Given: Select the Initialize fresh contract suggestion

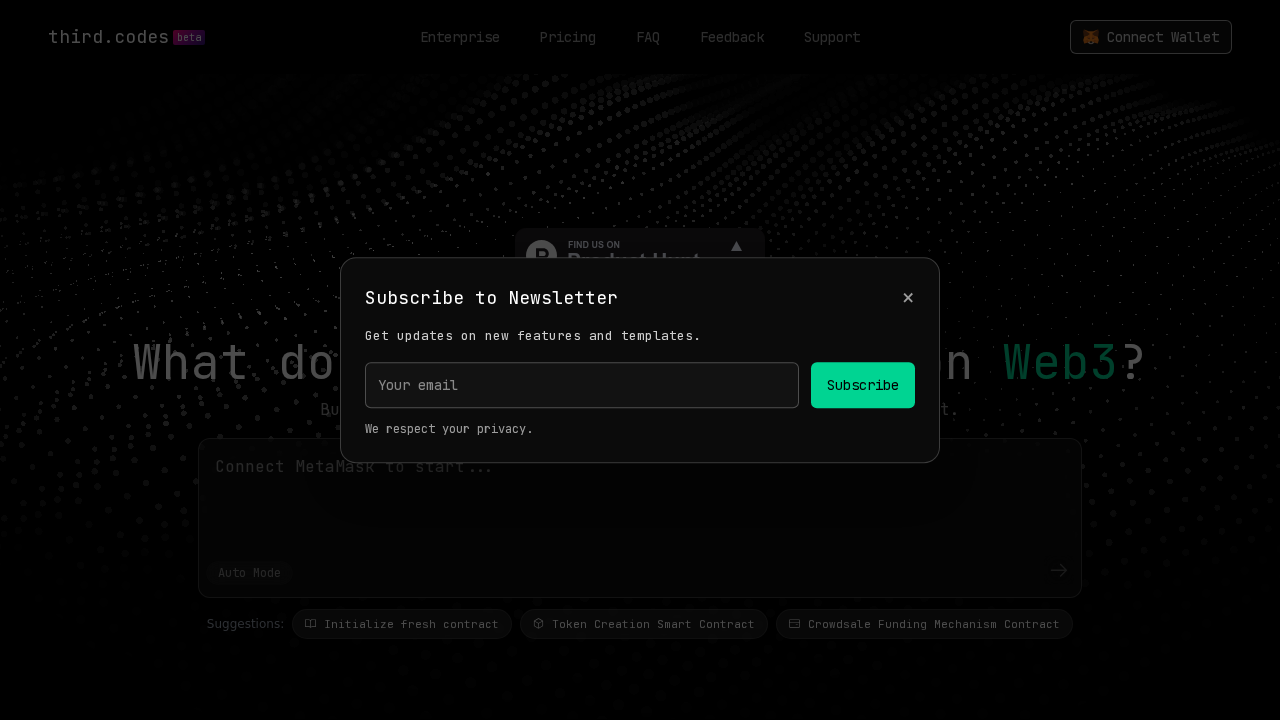Looking at the screenshot, I should point(401,623).
